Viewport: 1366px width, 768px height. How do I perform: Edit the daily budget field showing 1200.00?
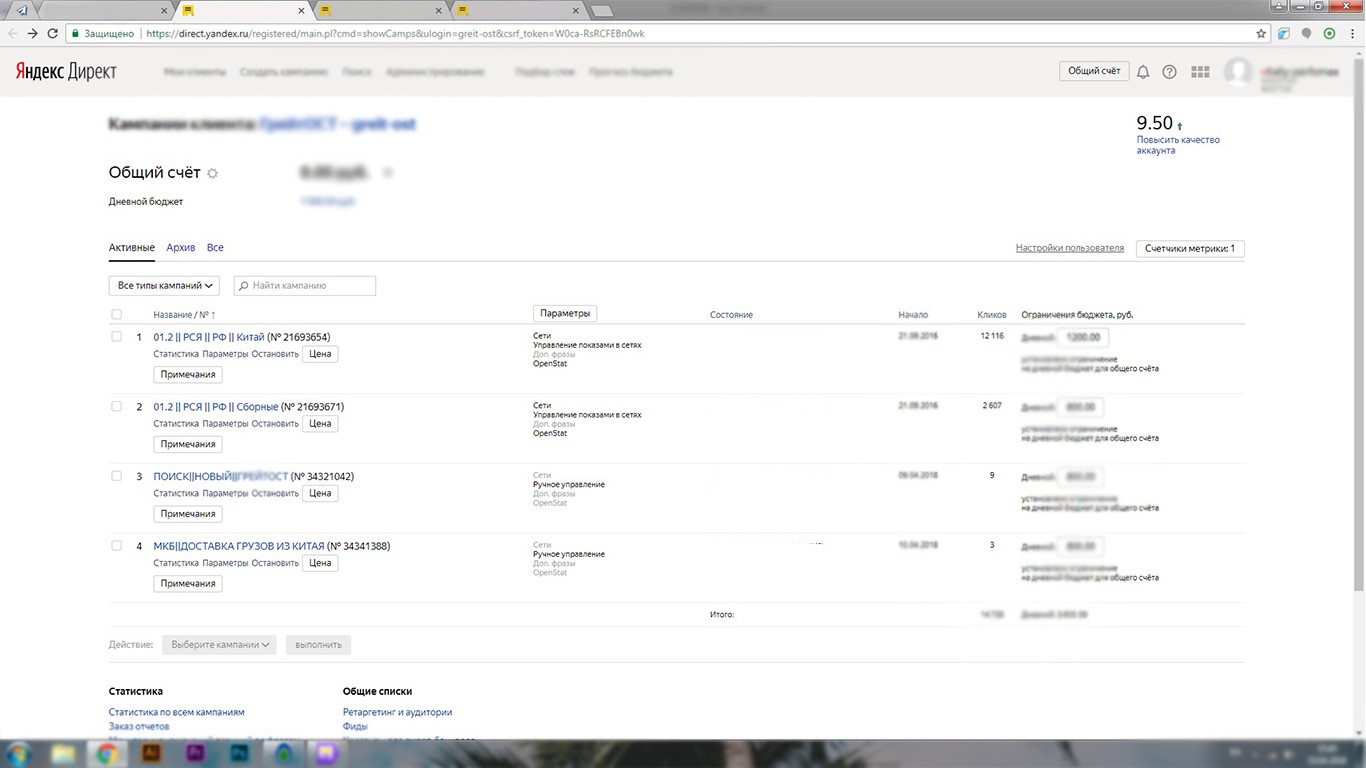(x=1083, y=338)
